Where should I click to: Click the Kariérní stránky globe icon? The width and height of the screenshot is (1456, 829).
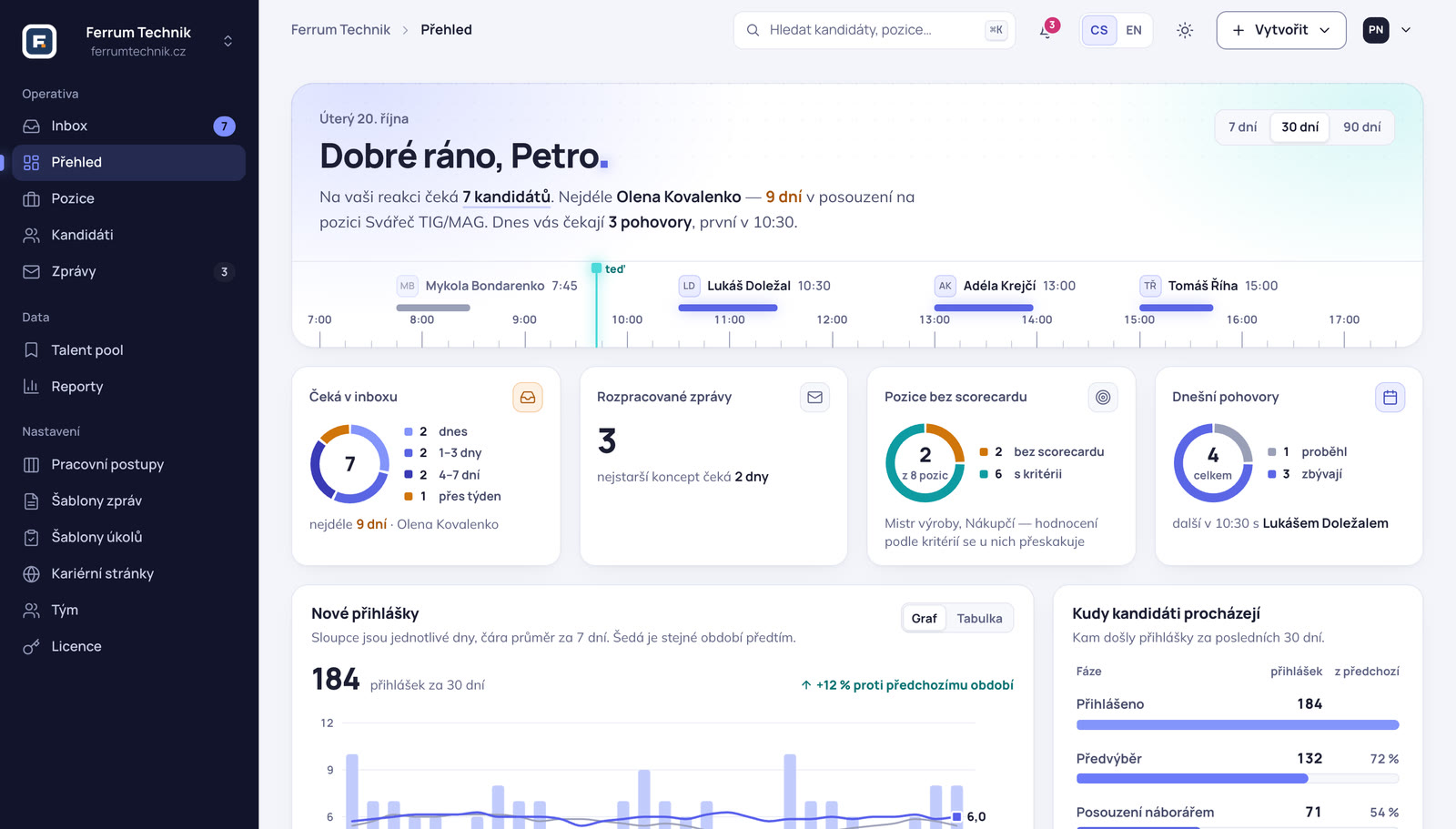31,573
